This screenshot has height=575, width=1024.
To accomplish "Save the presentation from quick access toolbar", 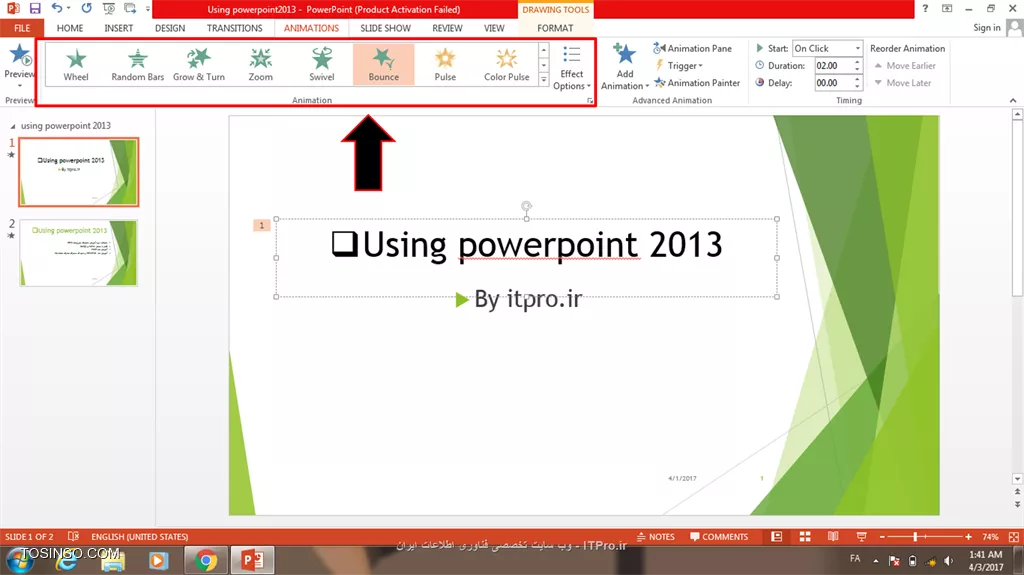I will click(x=35, y=8).
